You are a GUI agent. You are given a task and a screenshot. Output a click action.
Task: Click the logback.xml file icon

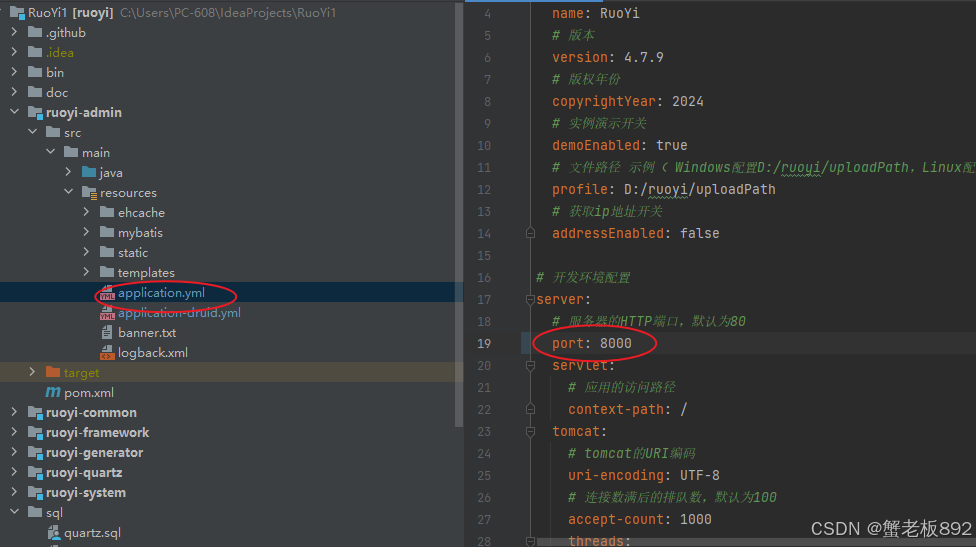pos(107,353)
